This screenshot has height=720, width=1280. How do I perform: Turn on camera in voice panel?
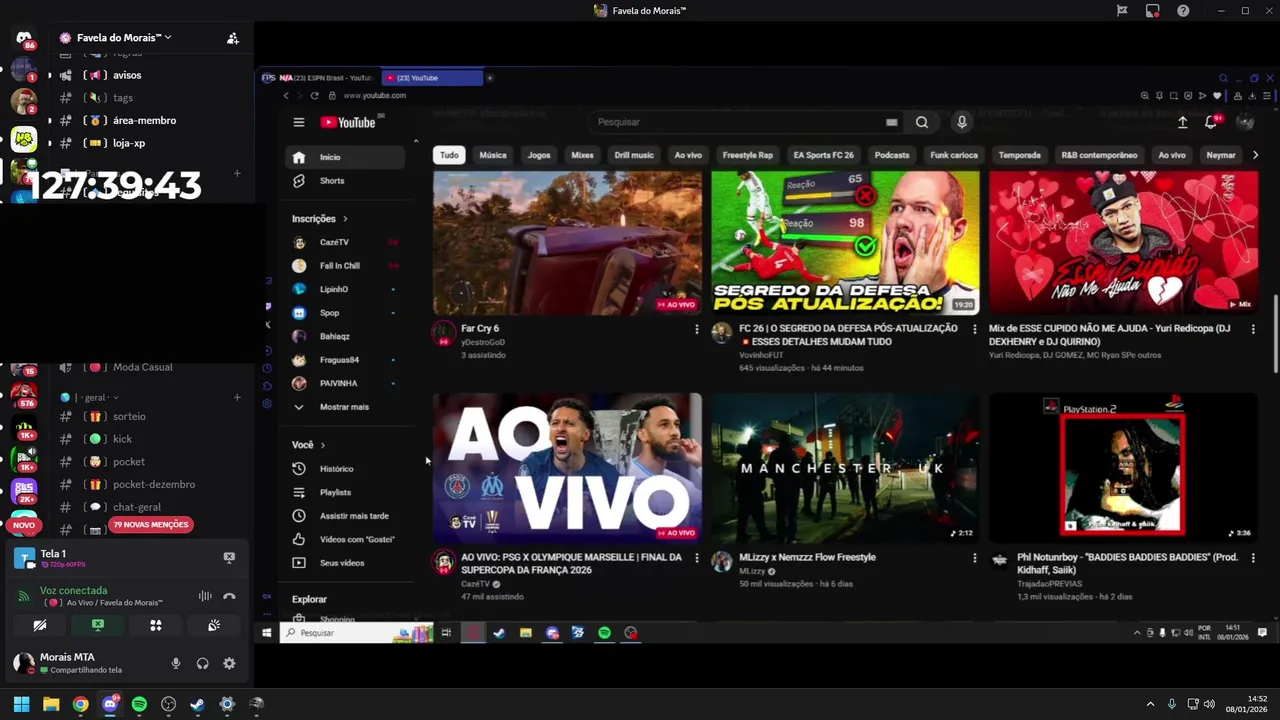tap(40, 625)
